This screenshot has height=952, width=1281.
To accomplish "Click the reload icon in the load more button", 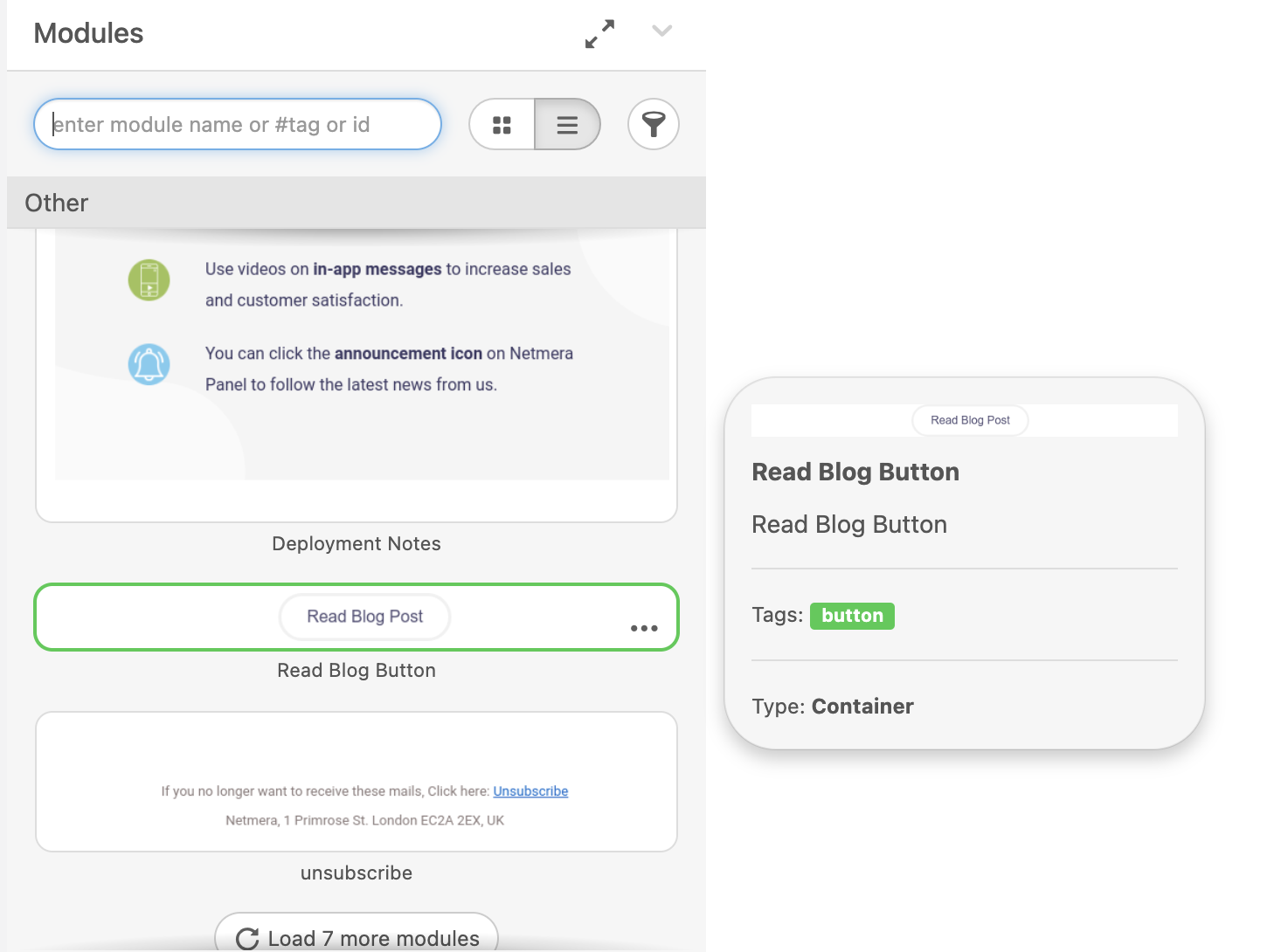I will [x=247, y=939].
